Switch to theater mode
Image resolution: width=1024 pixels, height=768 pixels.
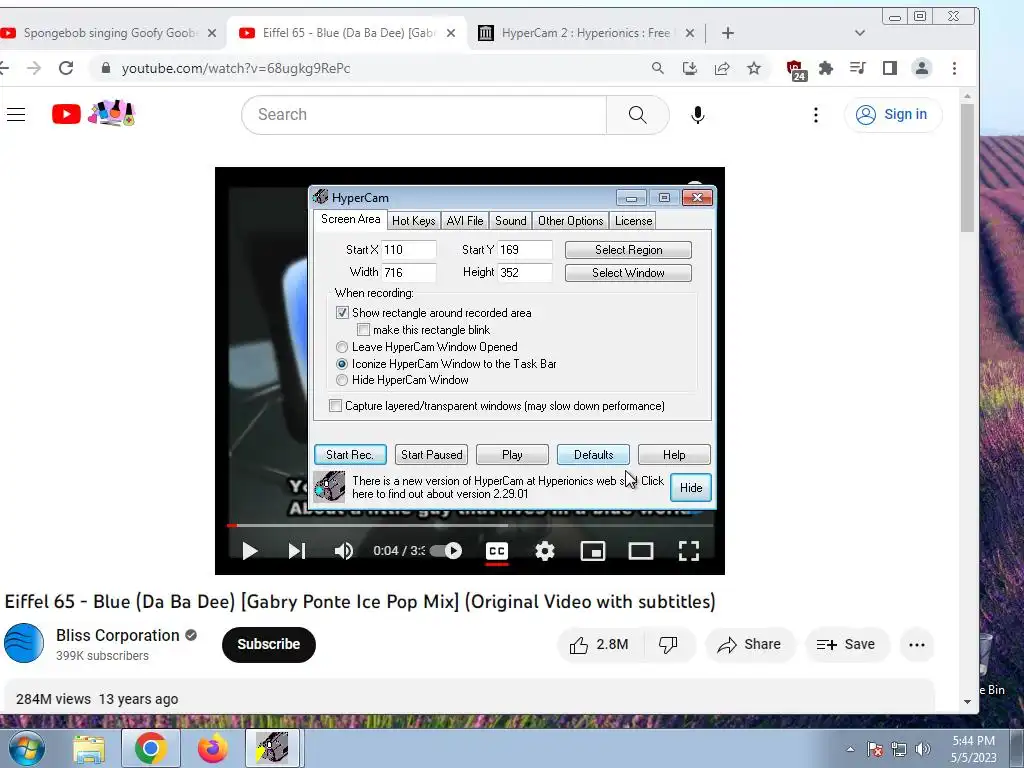pyautogui.click(x=641, y=551)
